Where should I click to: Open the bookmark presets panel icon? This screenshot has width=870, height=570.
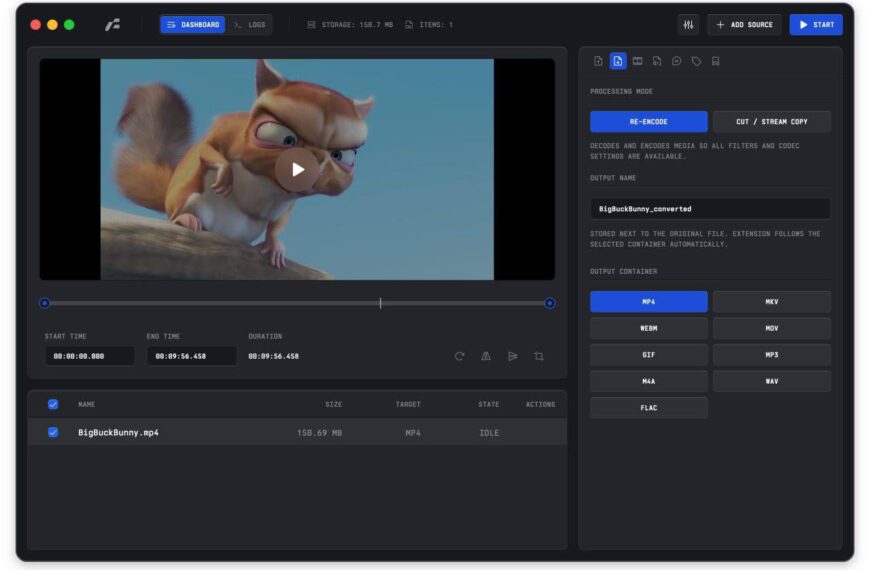pyautogui.click(x=716, y=61)
